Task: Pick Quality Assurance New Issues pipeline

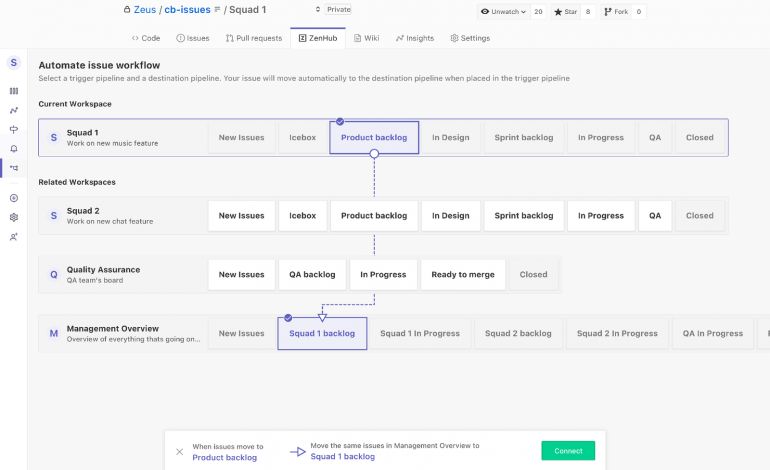Action: click(241, 275)
